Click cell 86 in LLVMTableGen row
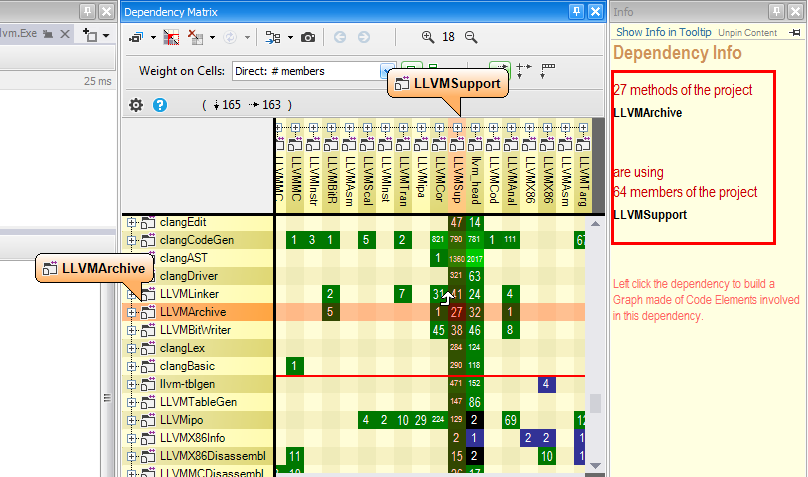Viewport: 808px width, 477px height. (475, 402)
